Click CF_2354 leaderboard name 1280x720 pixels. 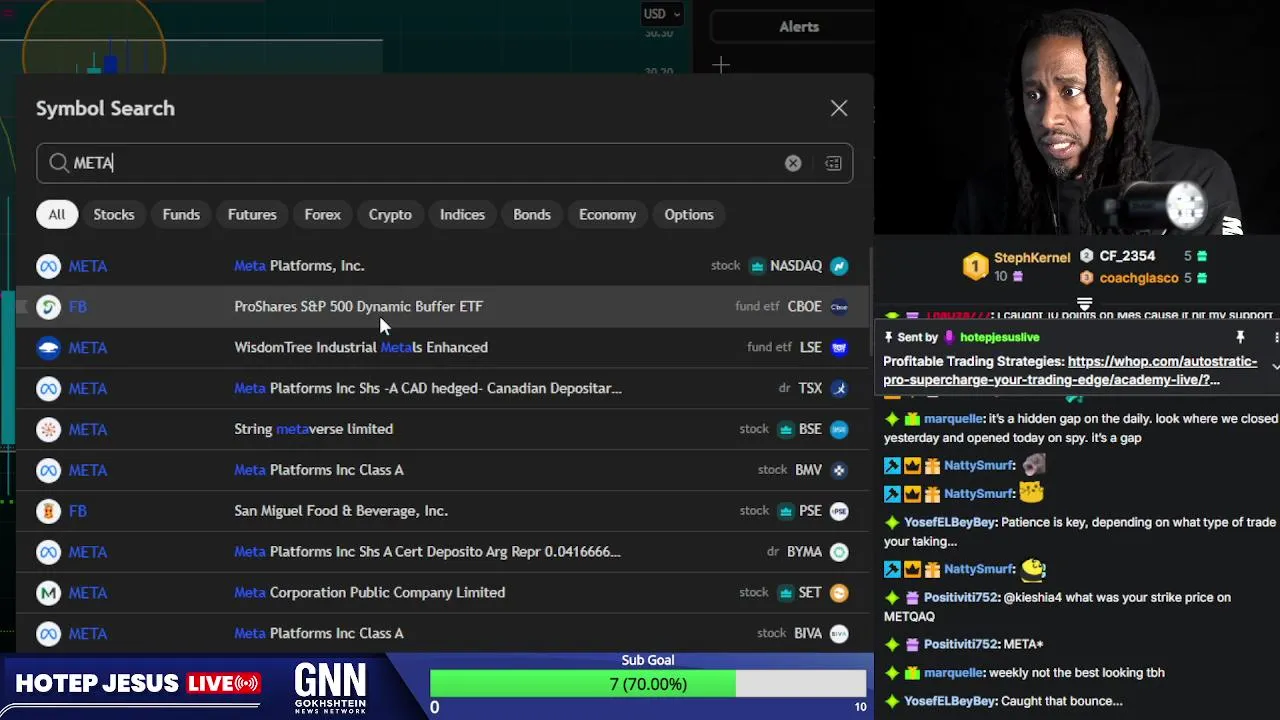tap(1127, 256)
